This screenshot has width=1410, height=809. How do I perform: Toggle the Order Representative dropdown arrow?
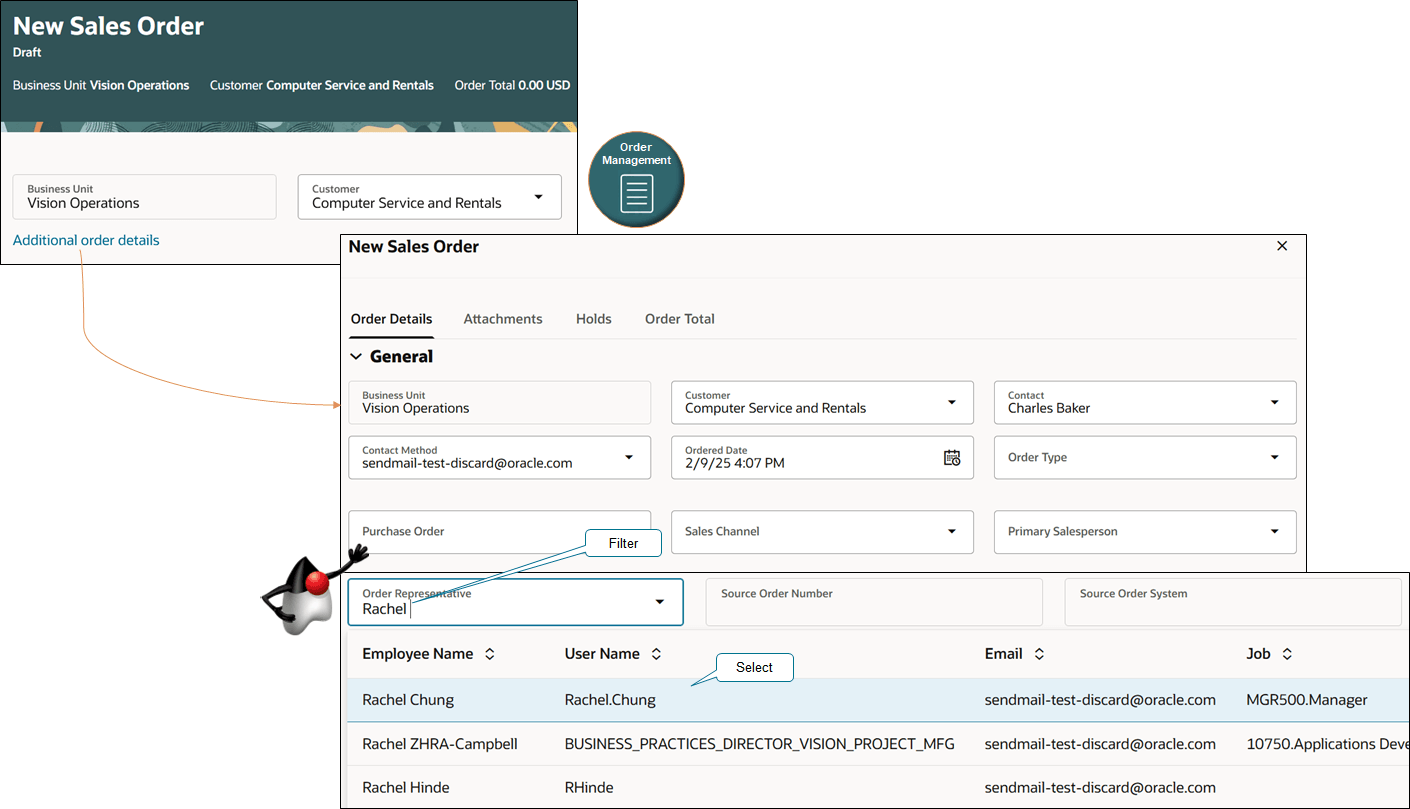(x=660, y=601)
